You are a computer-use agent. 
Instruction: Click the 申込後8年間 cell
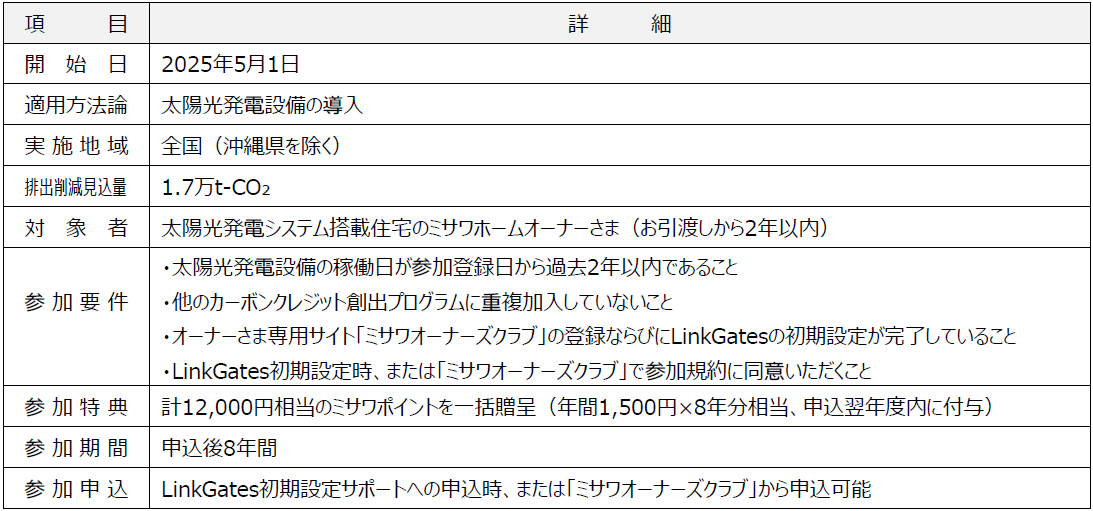[219, 448]
